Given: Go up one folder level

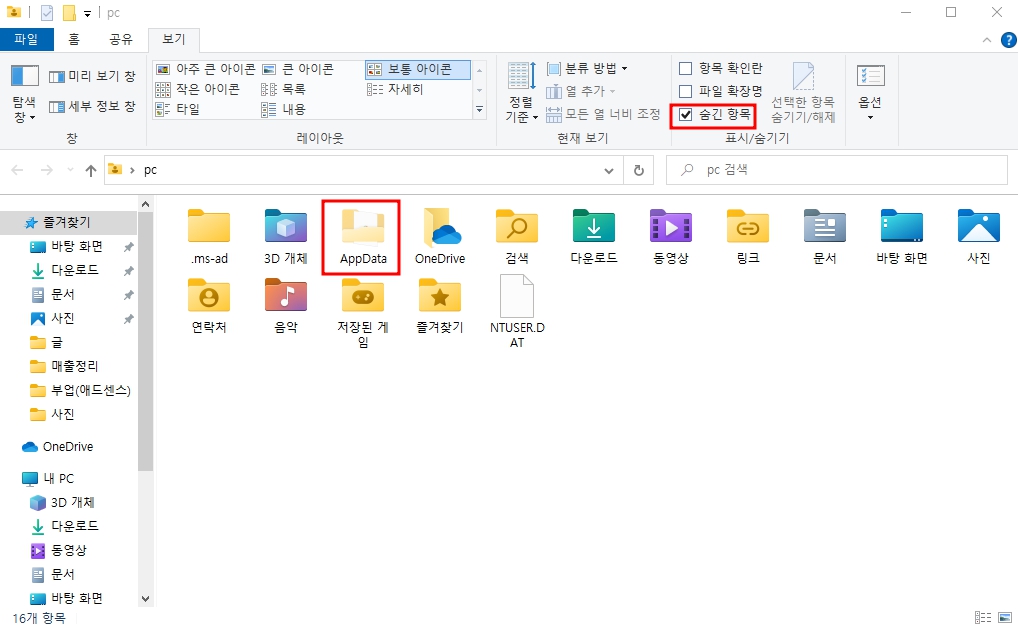Looking at the screenshot, I should [x=90, y=170].
